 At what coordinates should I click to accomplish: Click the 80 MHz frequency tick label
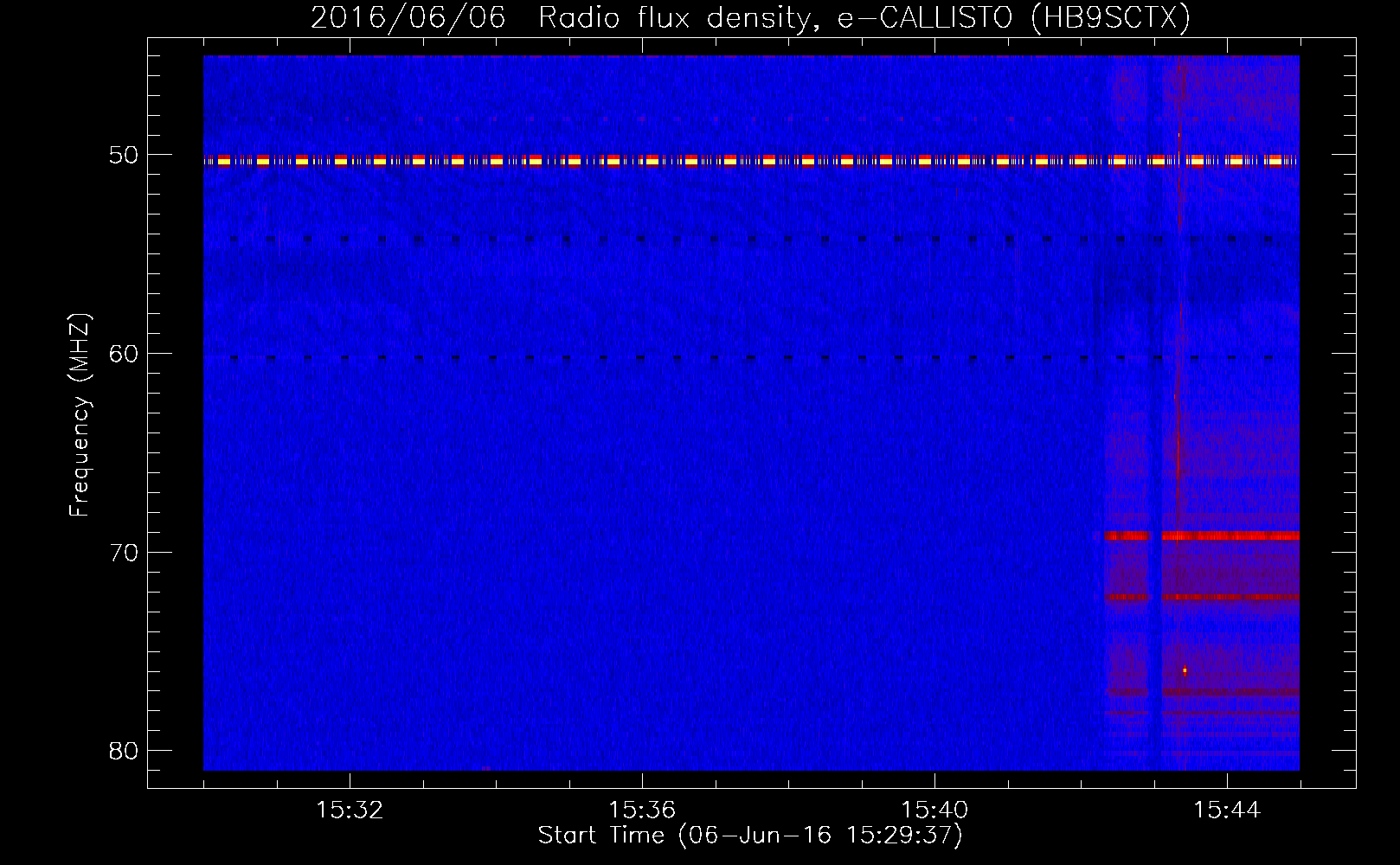point(124,750)
